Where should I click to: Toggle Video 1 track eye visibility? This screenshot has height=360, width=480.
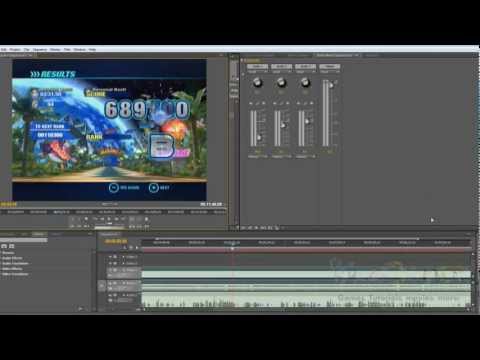(115, 270)
